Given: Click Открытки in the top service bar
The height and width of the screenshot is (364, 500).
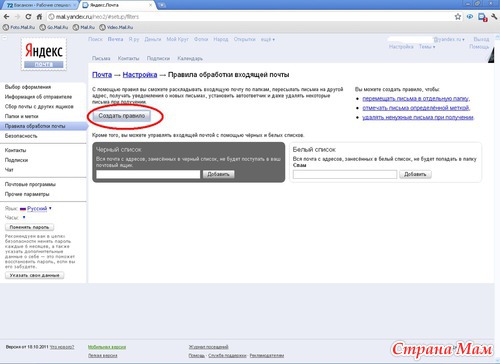Looking at the screenshot, I should point(244,39).
